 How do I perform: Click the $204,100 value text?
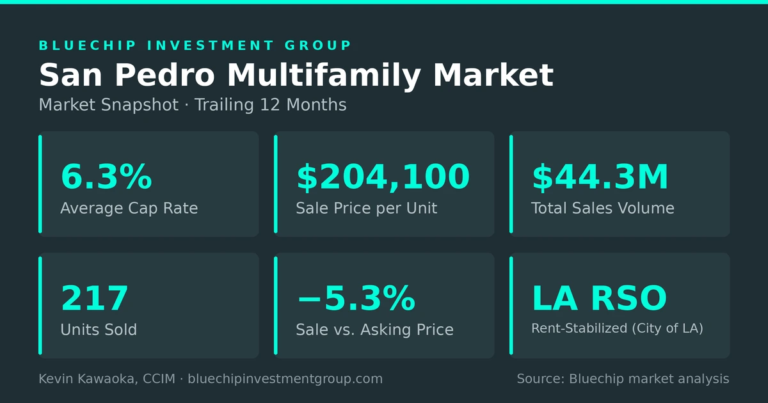pos(383,177)
